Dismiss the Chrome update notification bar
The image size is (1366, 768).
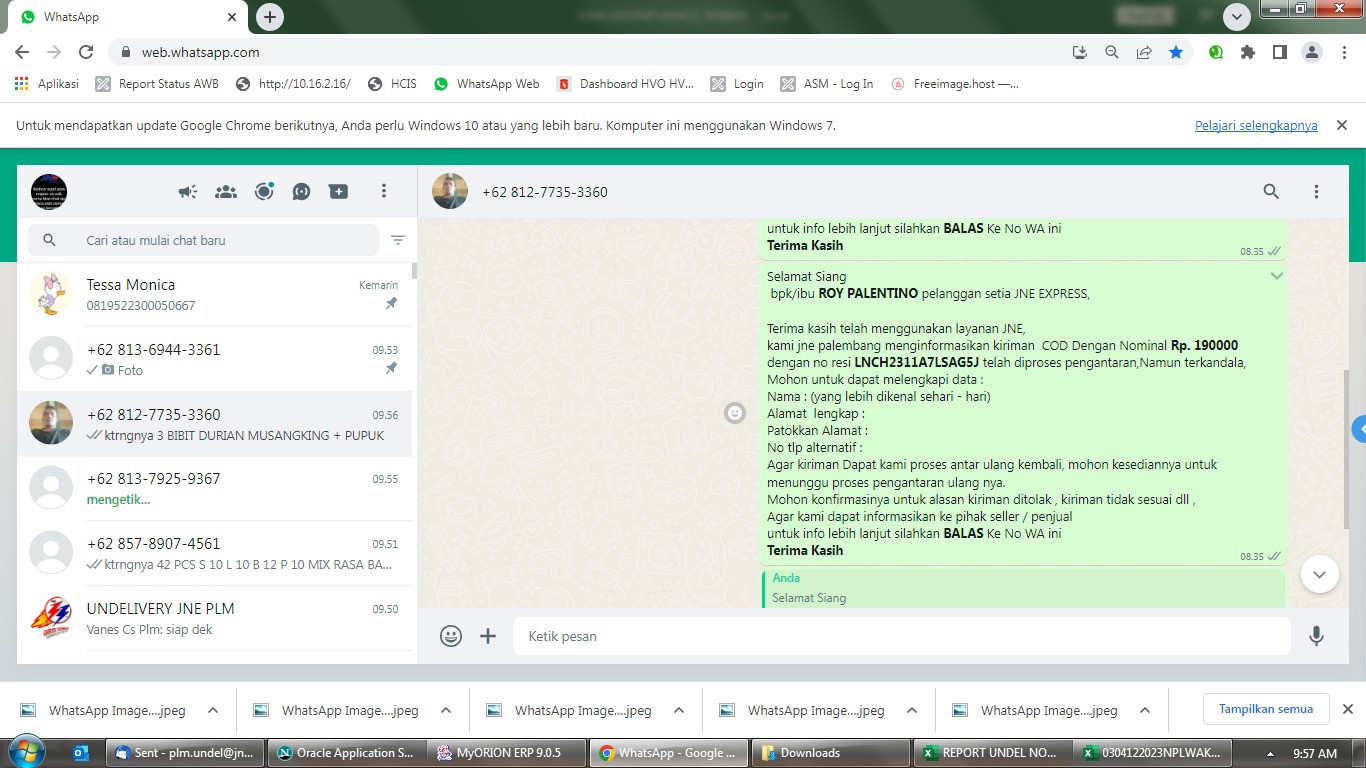click(x=1342, y=125)
